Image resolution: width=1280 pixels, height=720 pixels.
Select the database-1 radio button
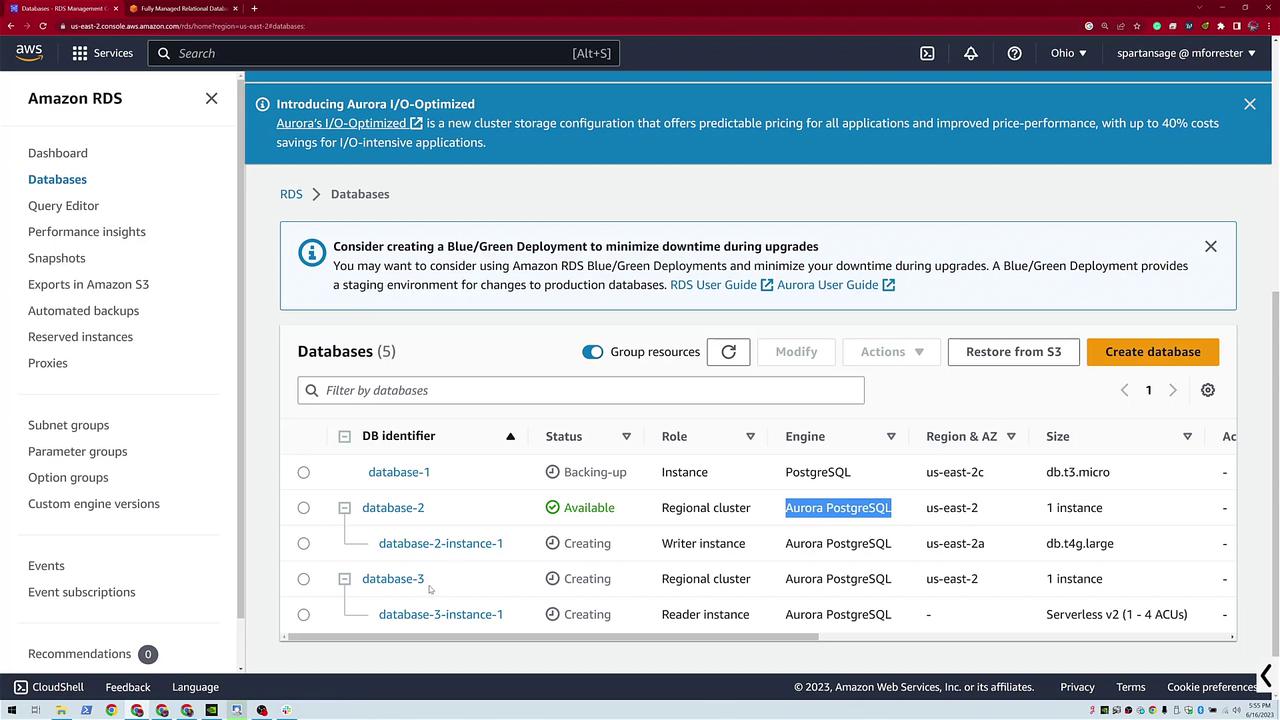coord(304,472)
